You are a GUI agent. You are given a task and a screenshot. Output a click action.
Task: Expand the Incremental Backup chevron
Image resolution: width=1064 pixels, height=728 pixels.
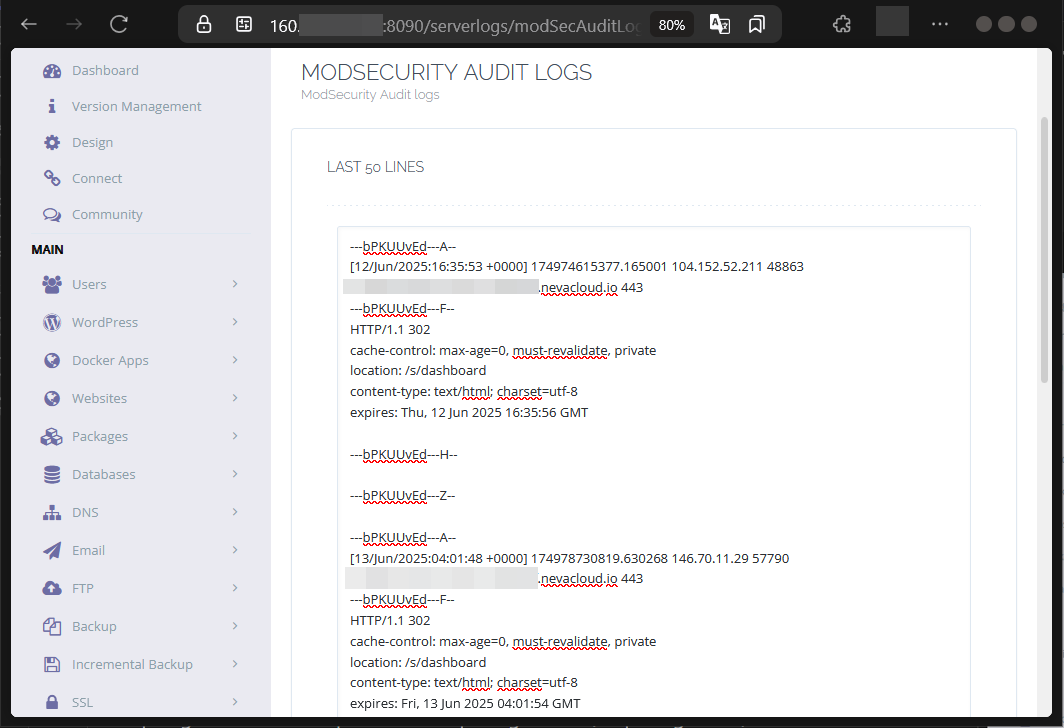coord(235,664)
